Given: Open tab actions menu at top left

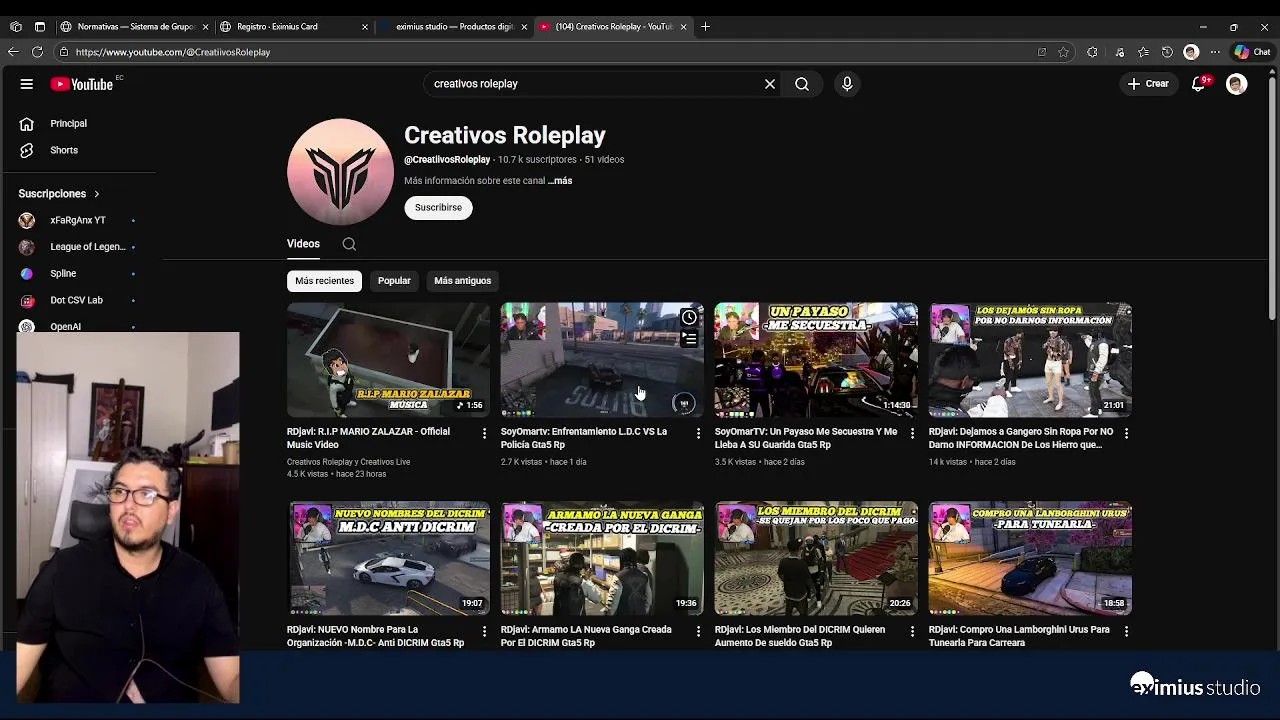Looking at the screenshot, I should pyautogui.click(x=40, y=27).
